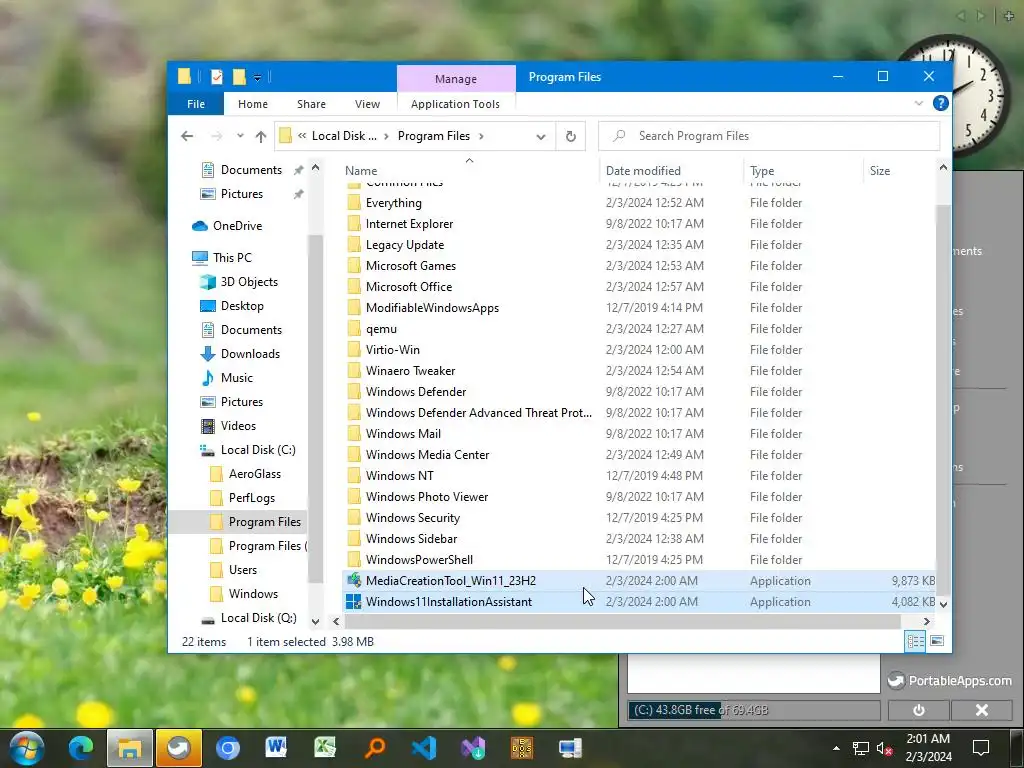Viewport: 1024px width, 768px height.
Task: Select the Windows Sidebar folder name
Action: pos(411,538)
